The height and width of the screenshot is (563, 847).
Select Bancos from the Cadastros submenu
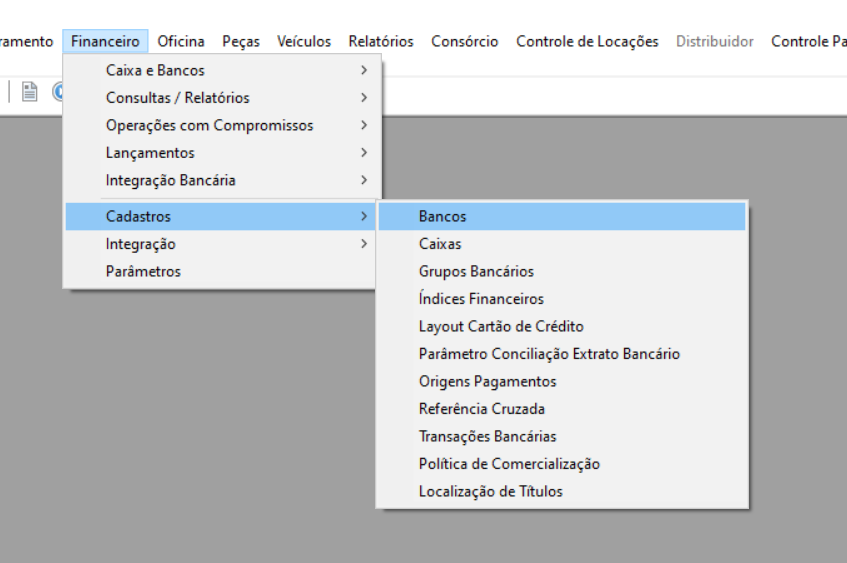(x=562, y=217)
